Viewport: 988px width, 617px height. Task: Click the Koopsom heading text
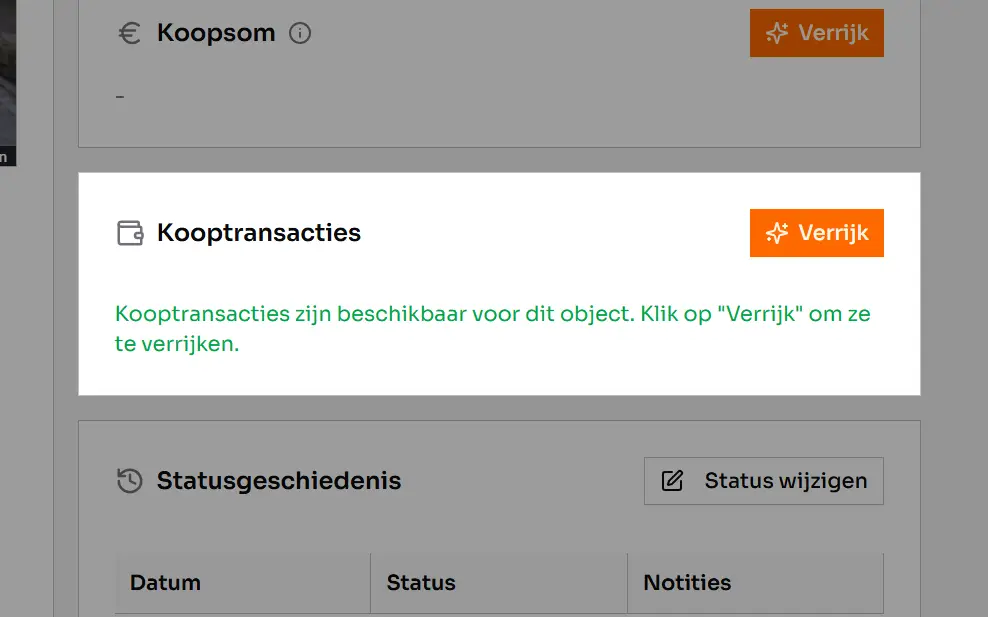click(216, 32)
